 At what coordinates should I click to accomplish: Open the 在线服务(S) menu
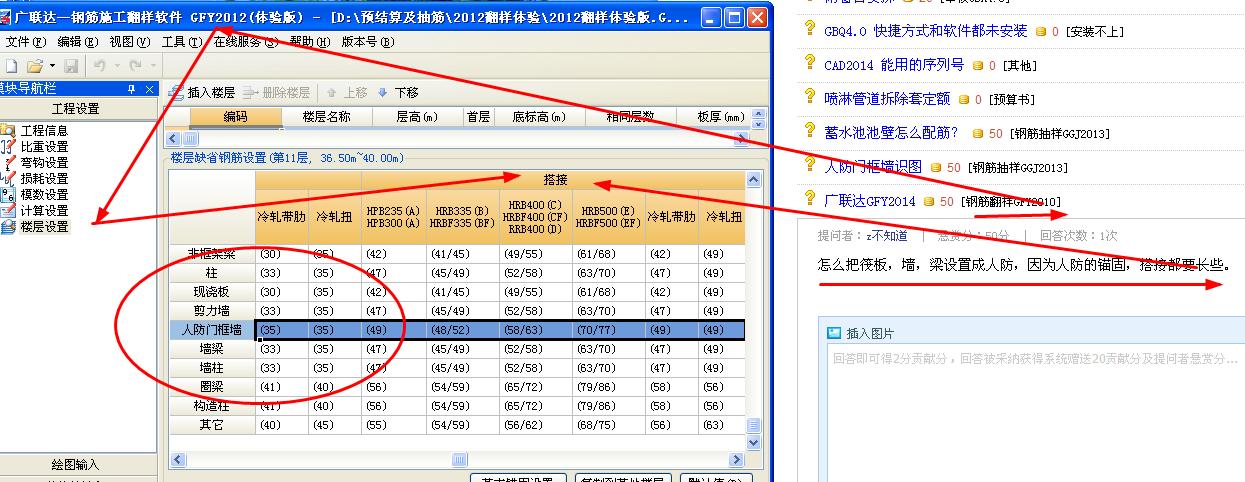point(246,42)
